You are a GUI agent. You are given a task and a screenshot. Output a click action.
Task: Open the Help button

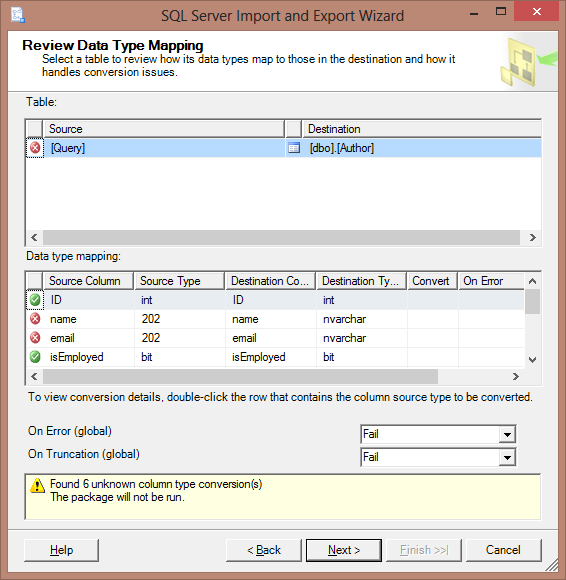click(61, 550)
